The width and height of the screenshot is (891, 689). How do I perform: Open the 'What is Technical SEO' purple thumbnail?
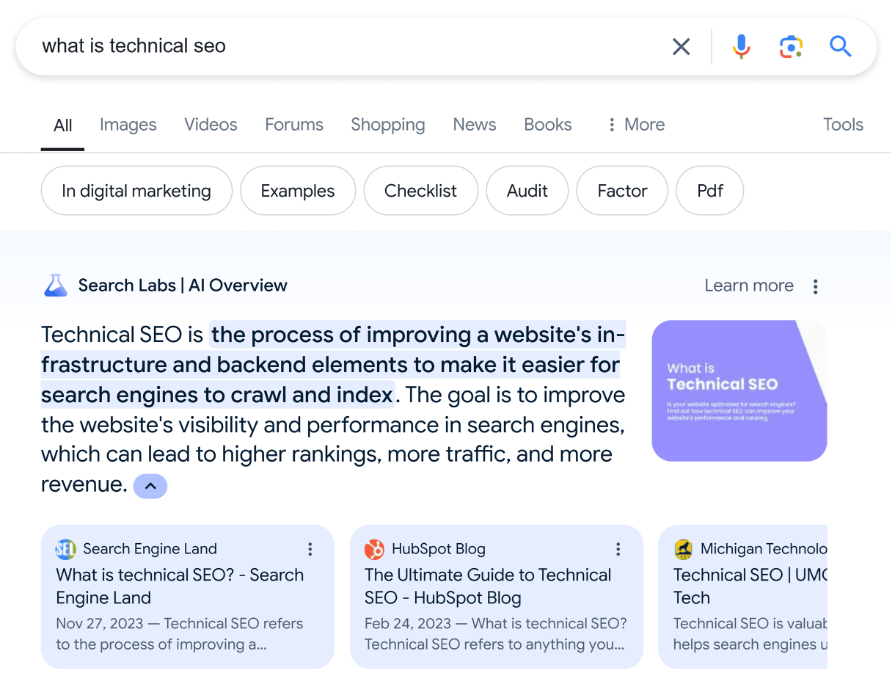point(739,391)
